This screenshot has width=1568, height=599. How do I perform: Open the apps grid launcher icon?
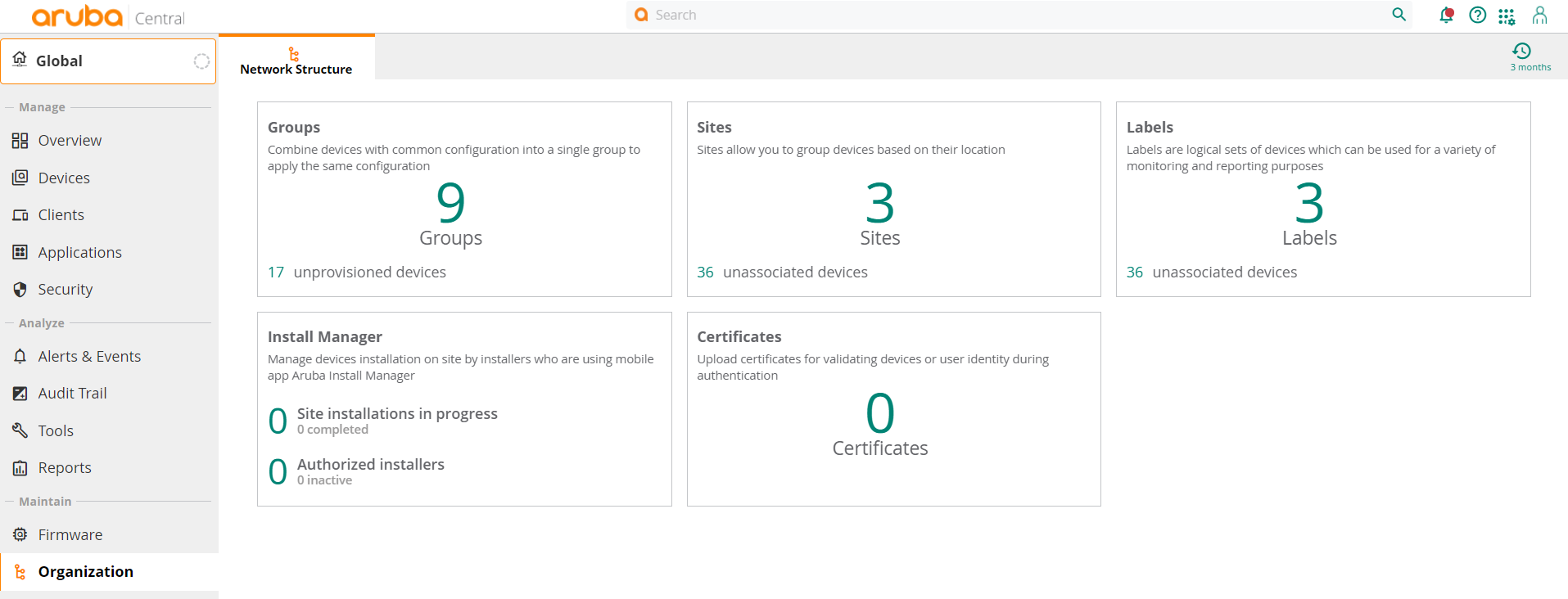click(1507, 16)
